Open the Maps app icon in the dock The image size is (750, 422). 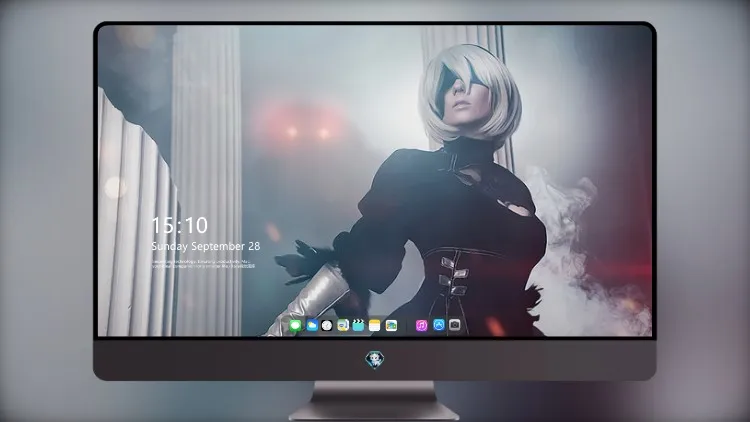tap(343, 326)
